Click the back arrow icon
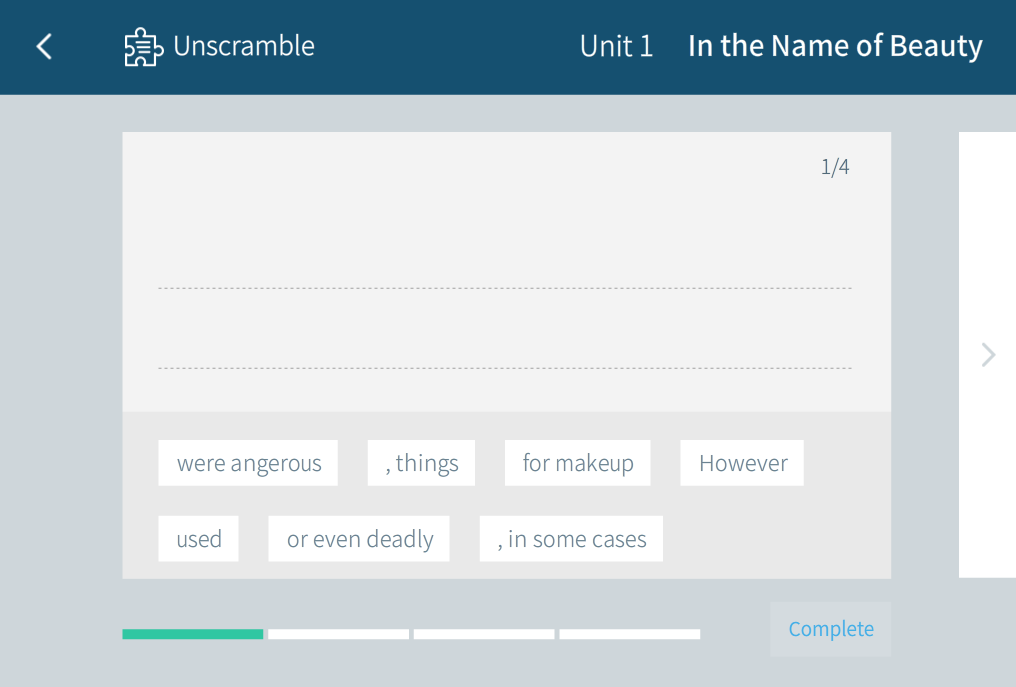Image resolution: width=1016 pixels, height=687 pixels. pyautogui.click(x=44, y=46)
